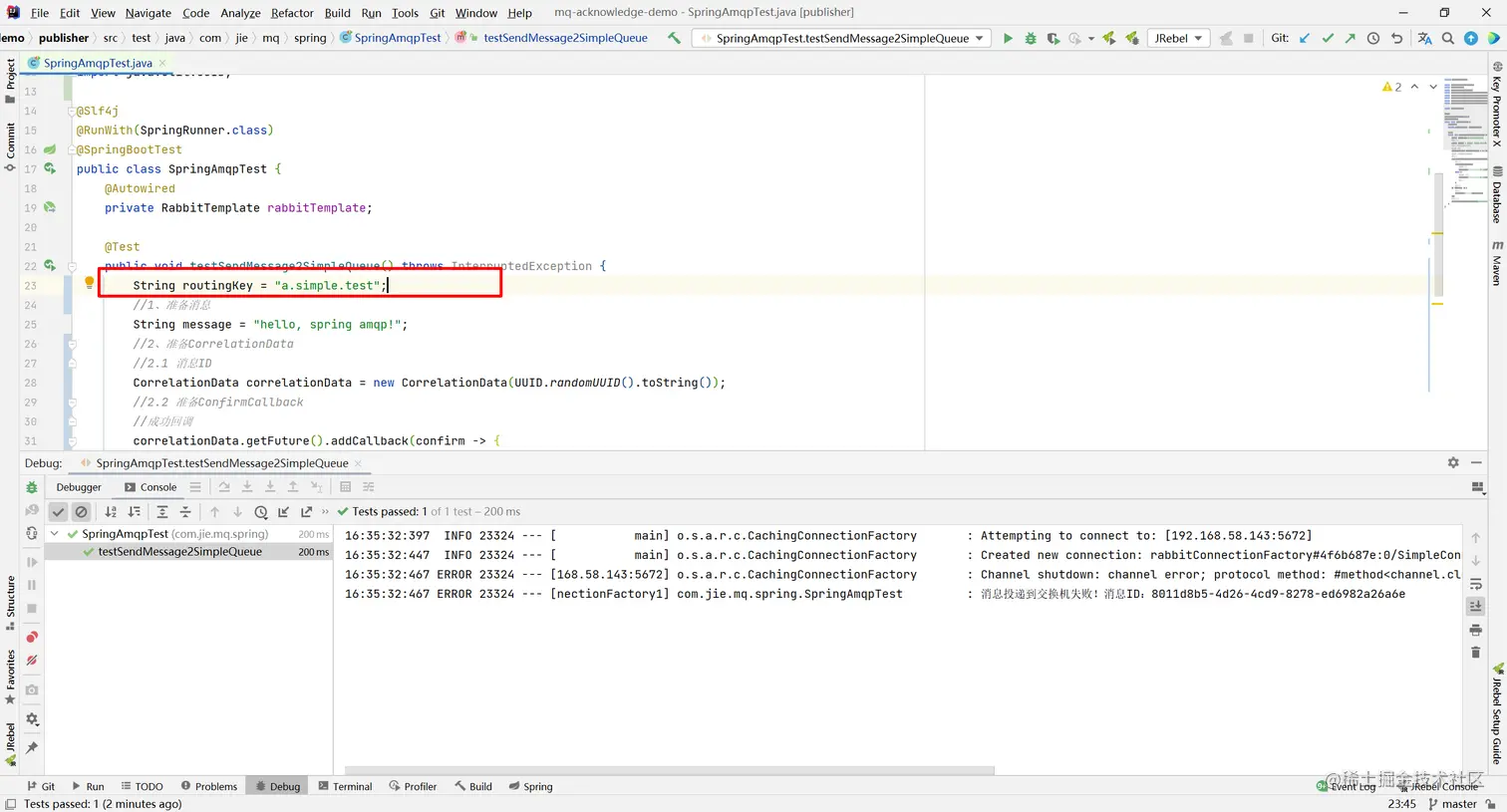
Task: Expand more test toolbar actions chevron
Action: coord(325,511)
